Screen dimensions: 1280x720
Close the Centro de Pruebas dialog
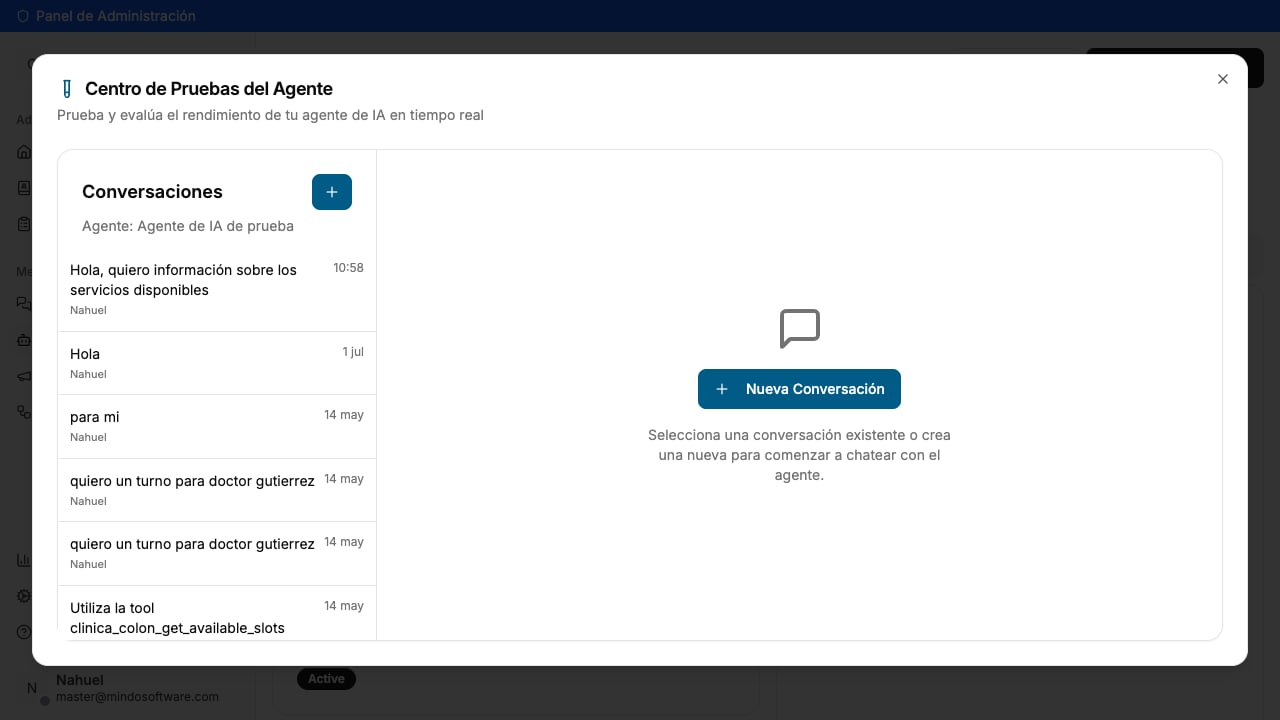pos(1222,79)
